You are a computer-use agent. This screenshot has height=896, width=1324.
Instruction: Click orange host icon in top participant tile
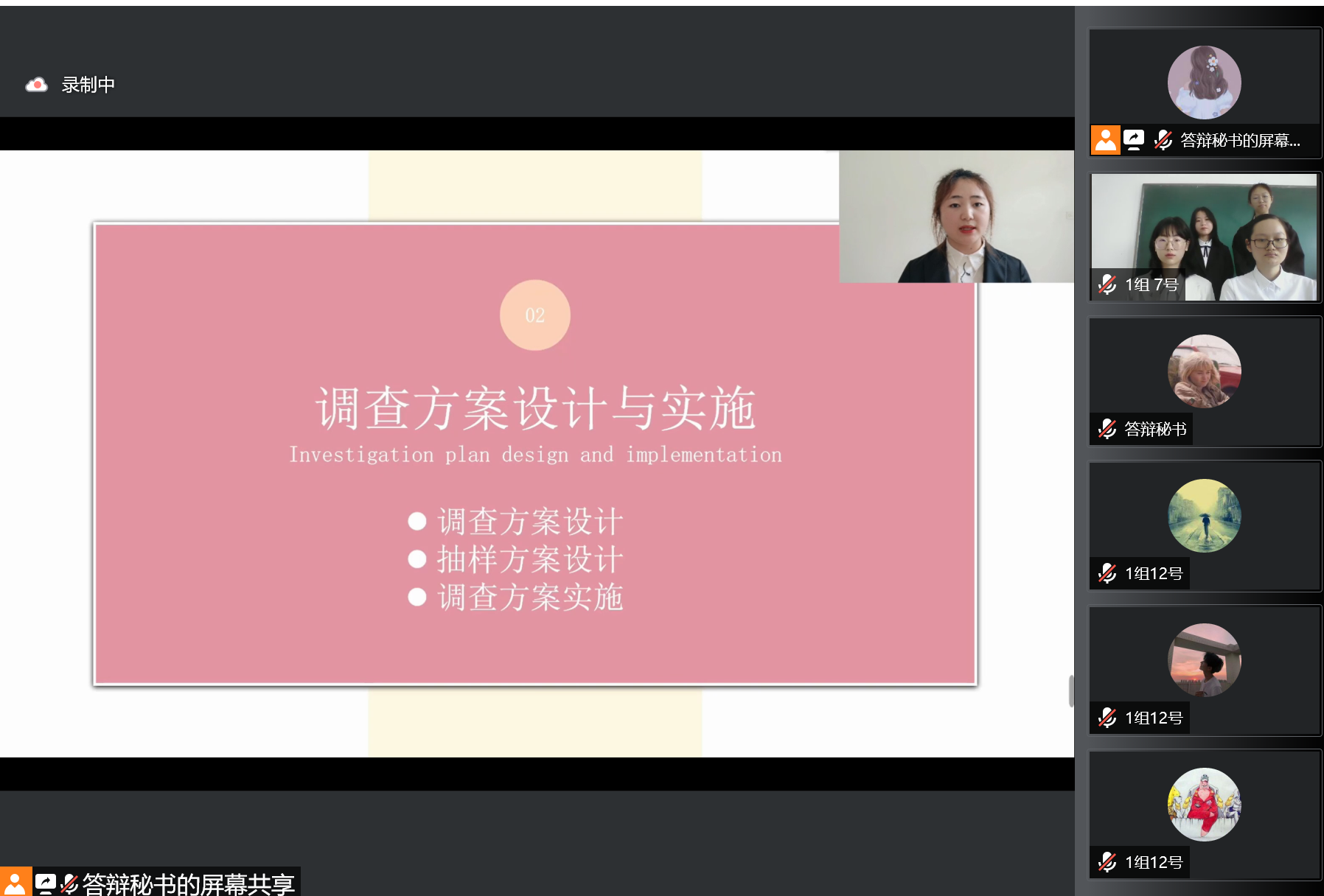pyautogui.click(x=1105, y=140)
